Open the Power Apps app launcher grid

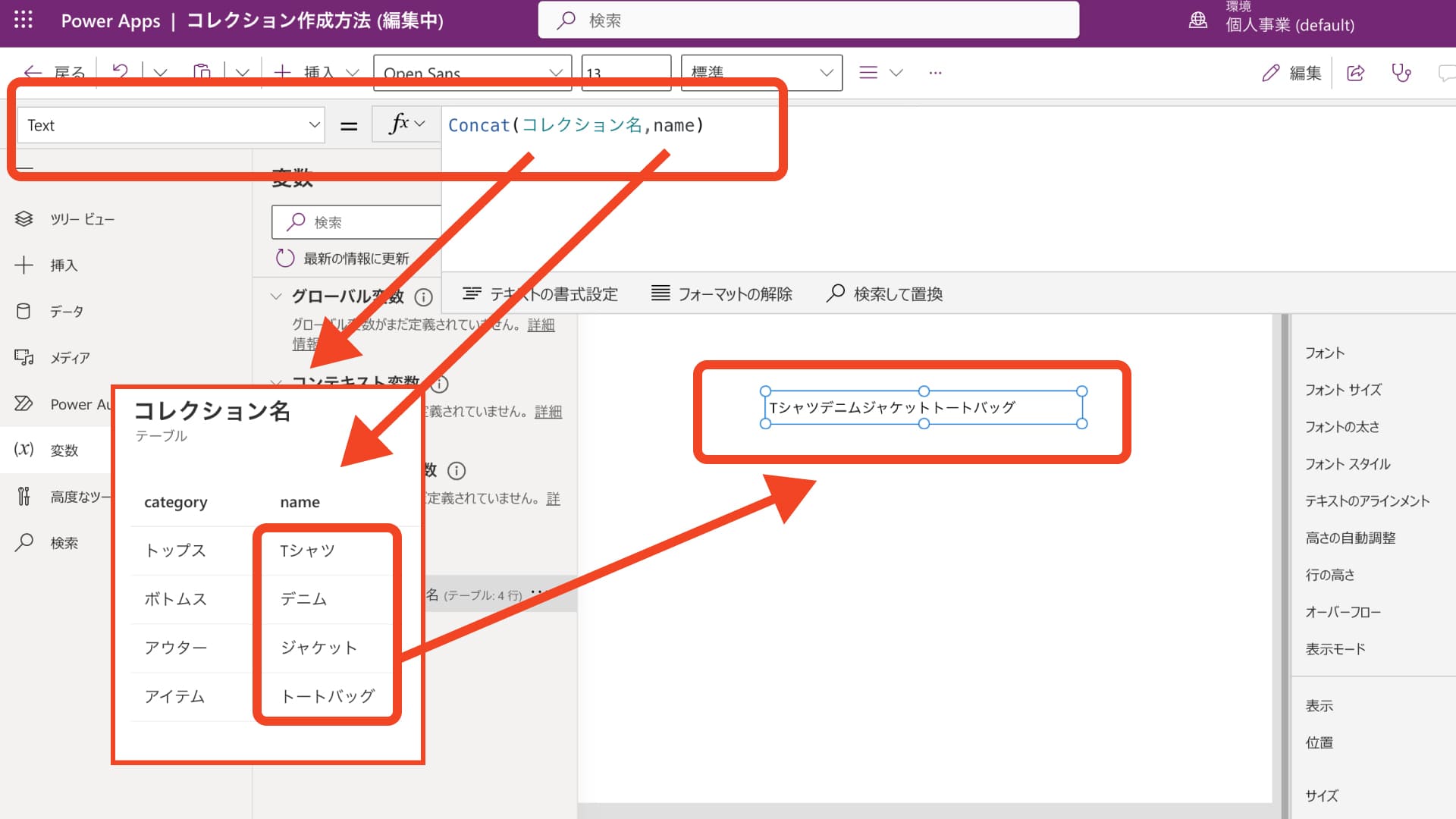[24, 20]
